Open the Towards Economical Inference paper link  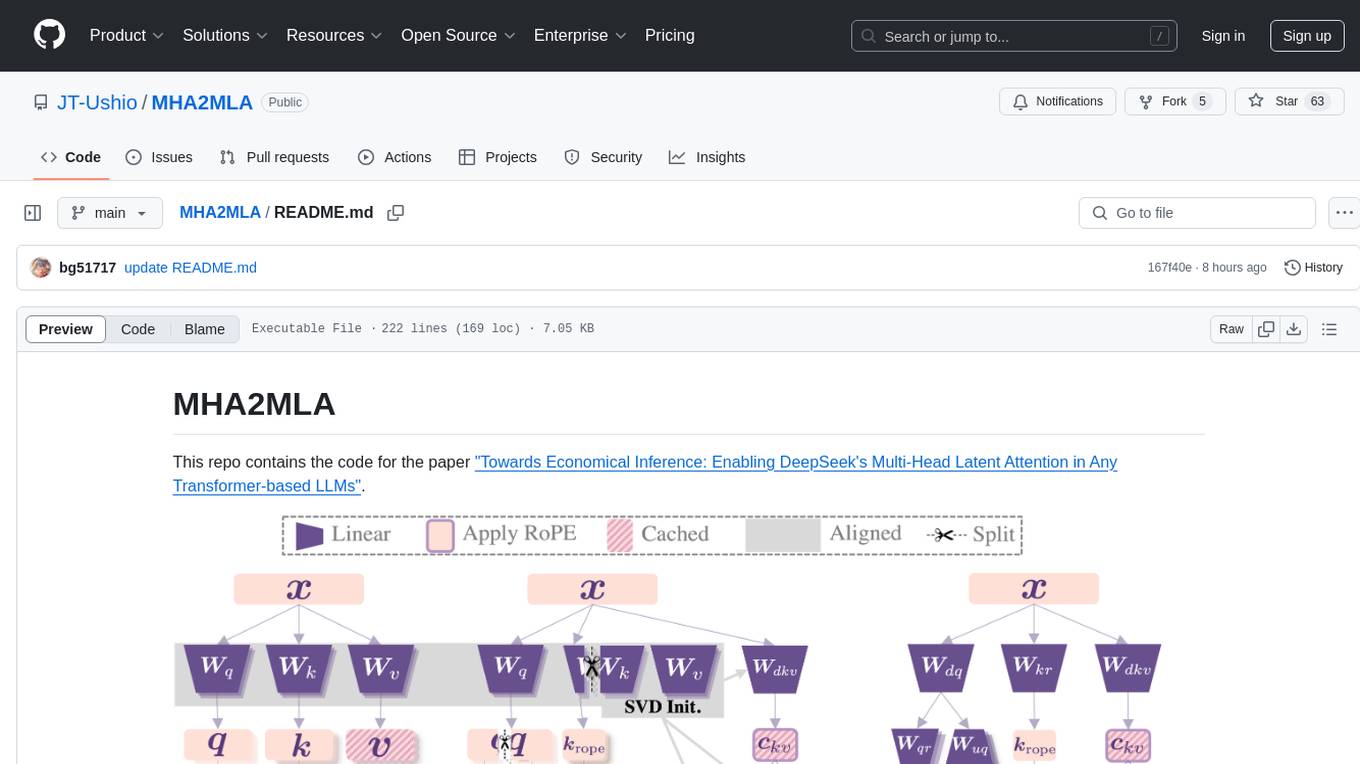pos(645,474)
